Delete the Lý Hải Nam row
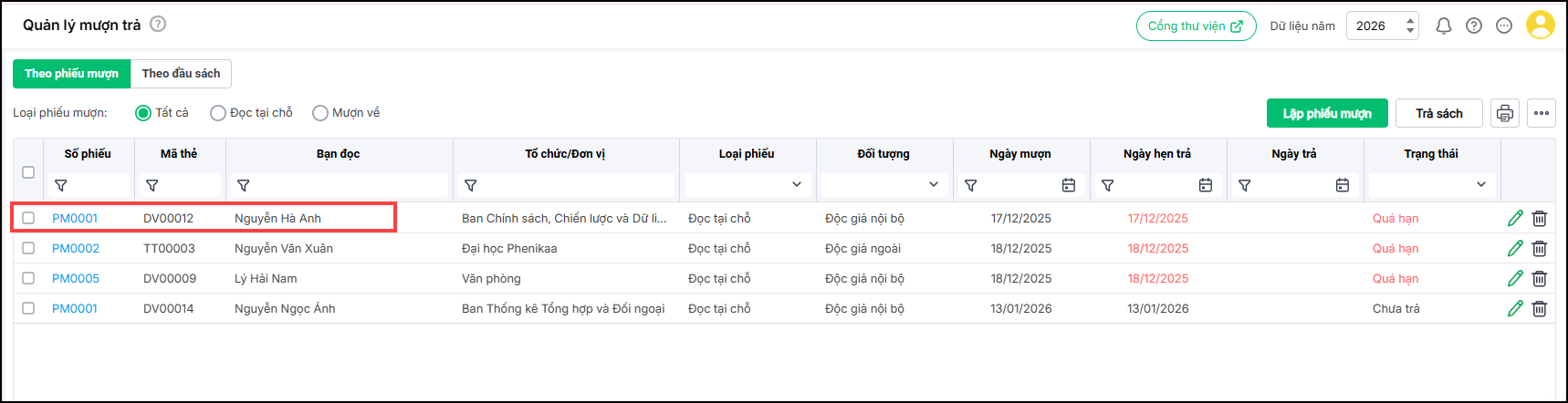 click(x=1540, y=278)
